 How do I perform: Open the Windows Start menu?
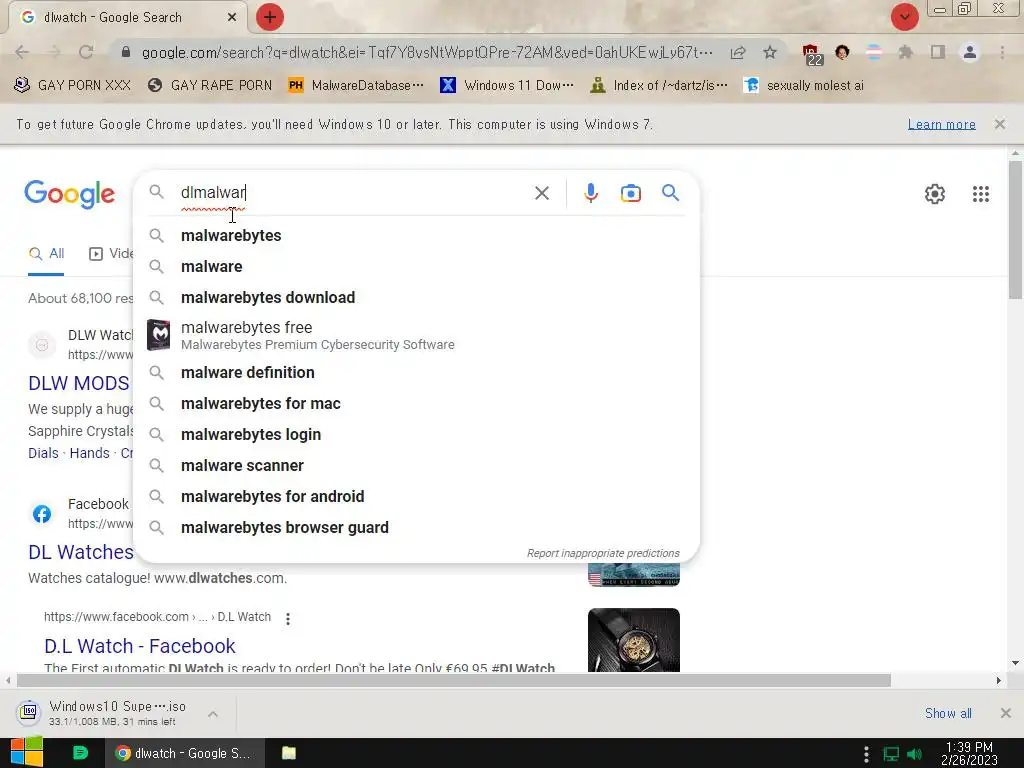pos(27,752)
